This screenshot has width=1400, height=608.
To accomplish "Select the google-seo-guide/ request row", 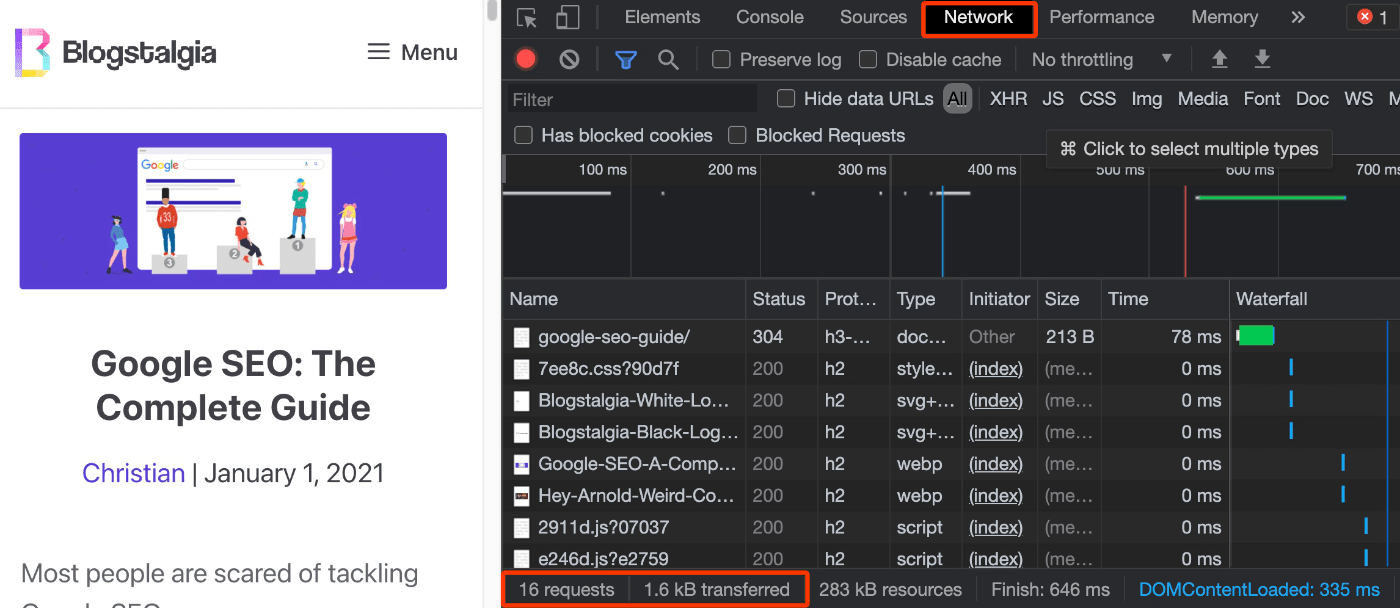I will pos(950,337).
